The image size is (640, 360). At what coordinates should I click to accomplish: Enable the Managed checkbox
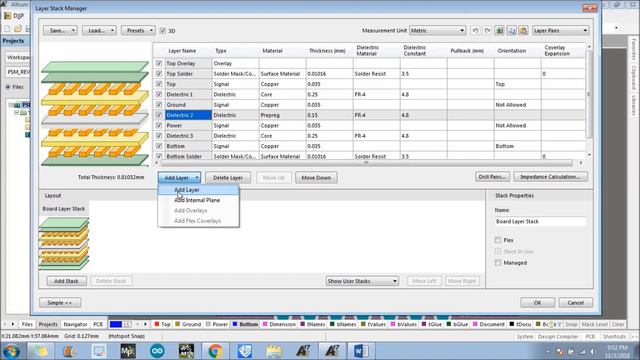498,263
